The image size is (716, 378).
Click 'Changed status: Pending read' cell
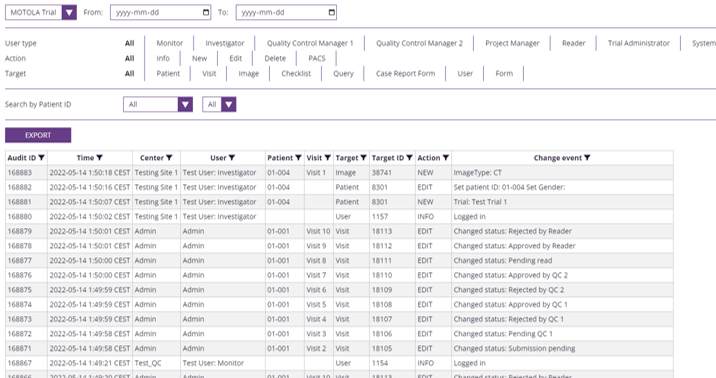coord(562,260)
